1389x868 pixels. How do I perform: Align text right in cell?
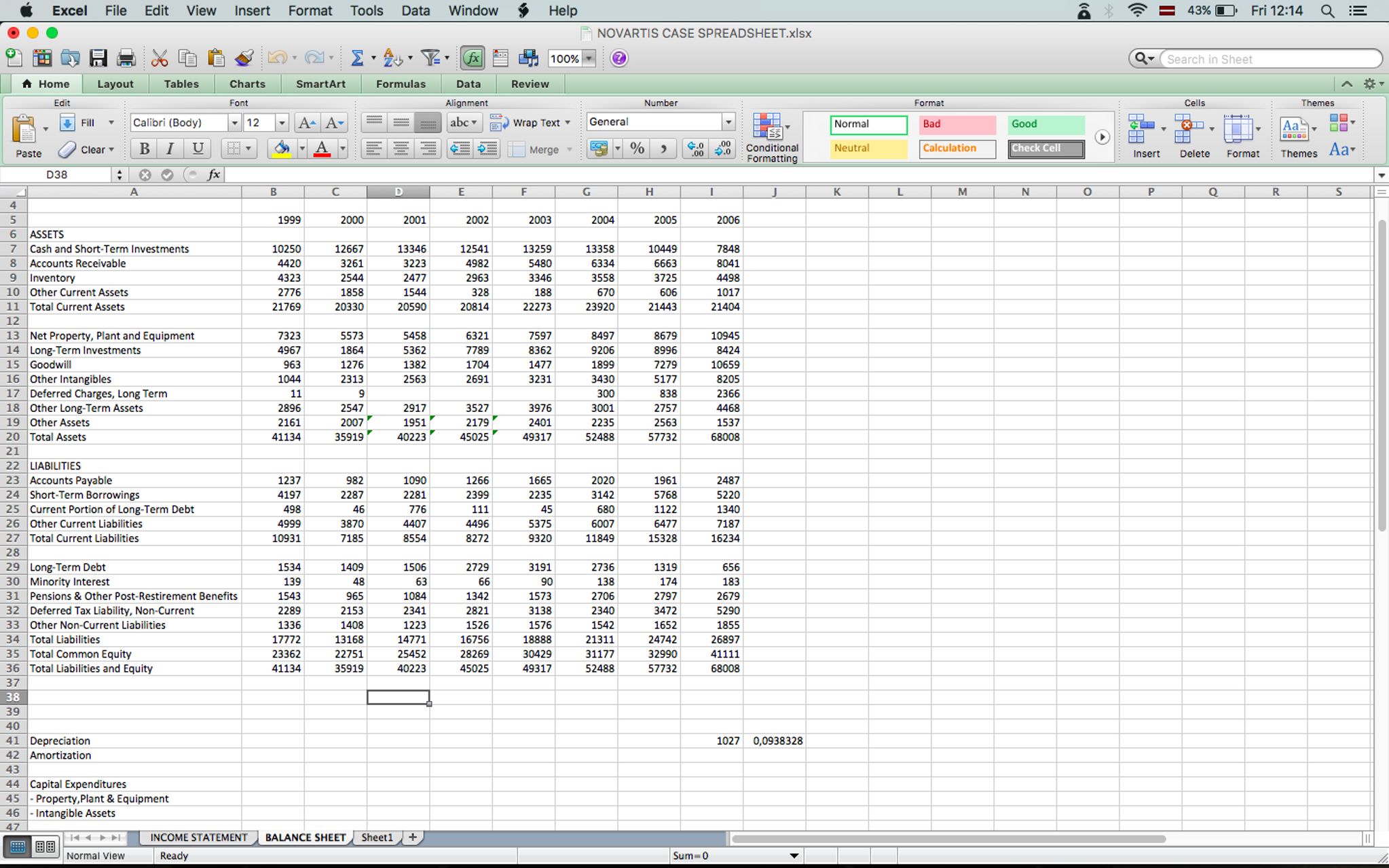point(428,149)
